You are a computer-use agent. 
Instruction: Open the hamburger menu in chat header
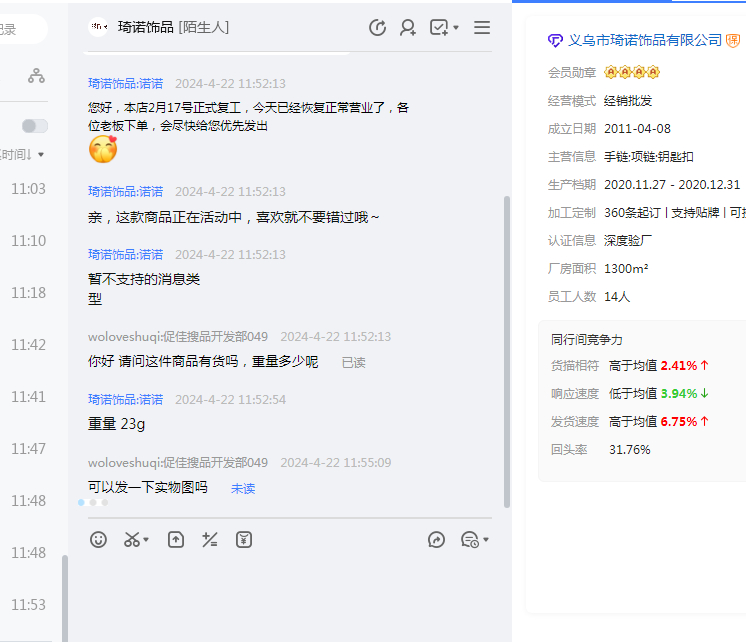(482, 28)
